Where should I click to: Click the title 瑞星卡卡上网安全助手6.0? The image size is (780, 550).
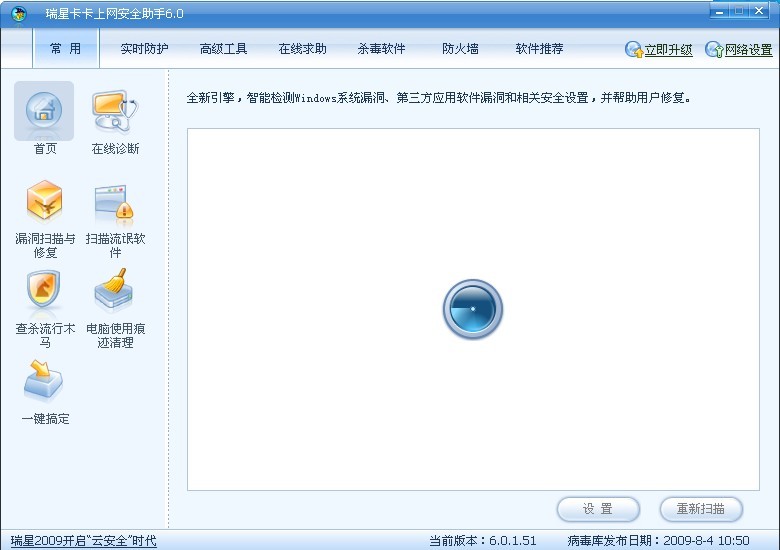pos(115,13)
